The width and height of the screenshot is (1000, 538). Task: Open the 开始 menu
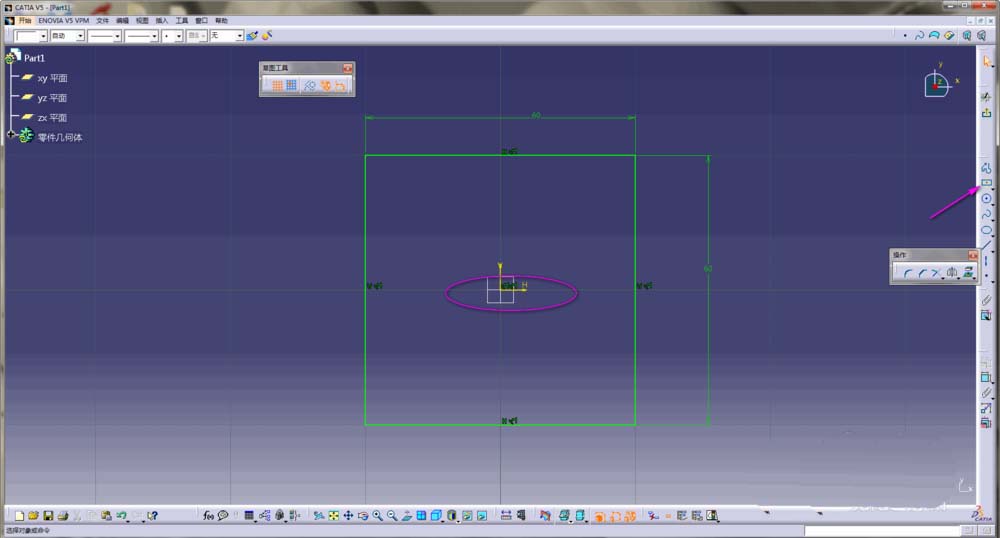25,21
